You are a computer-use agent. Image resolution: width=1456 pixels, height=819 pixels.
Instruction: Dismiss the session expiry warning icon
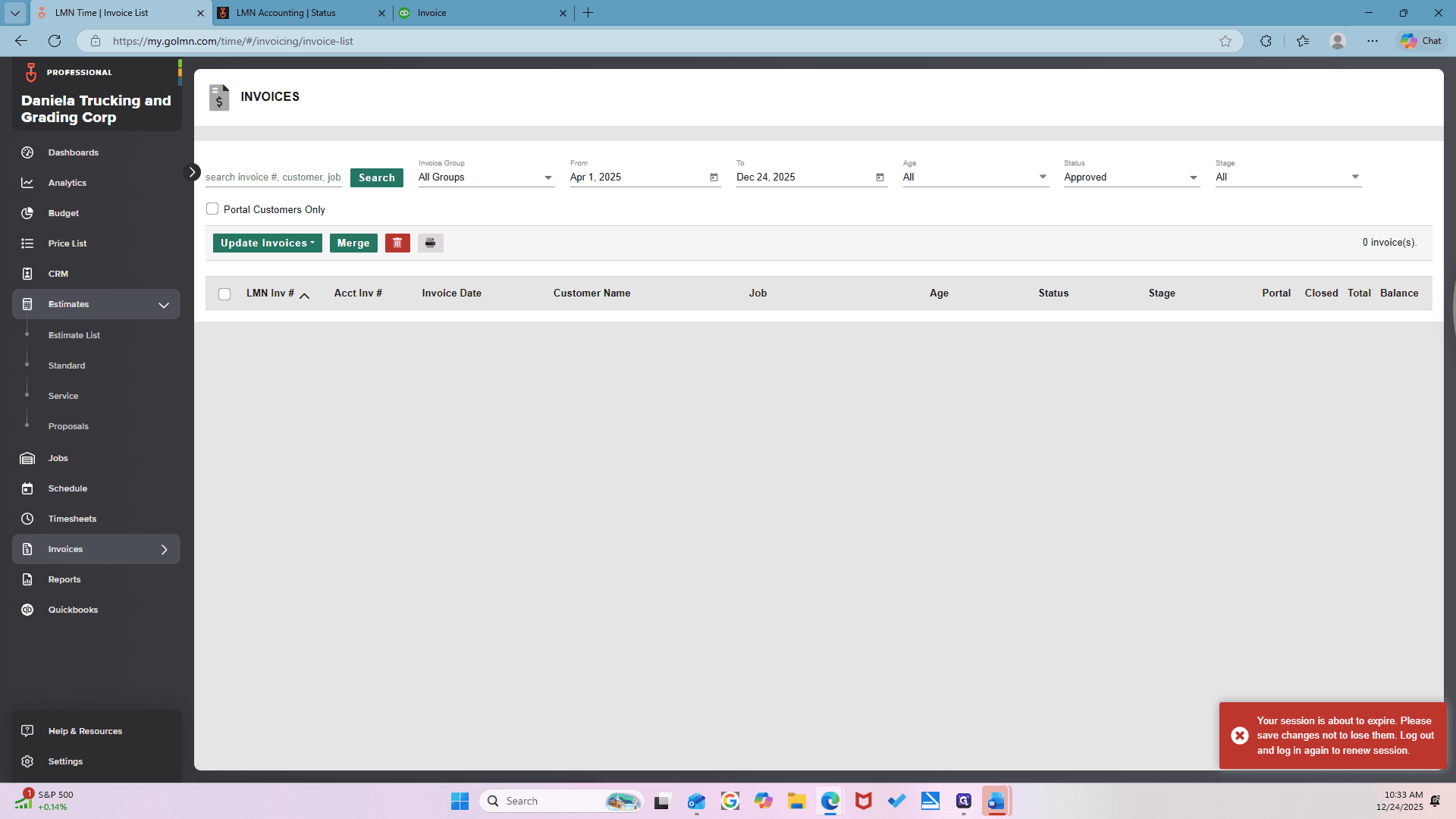[1240, 736]
